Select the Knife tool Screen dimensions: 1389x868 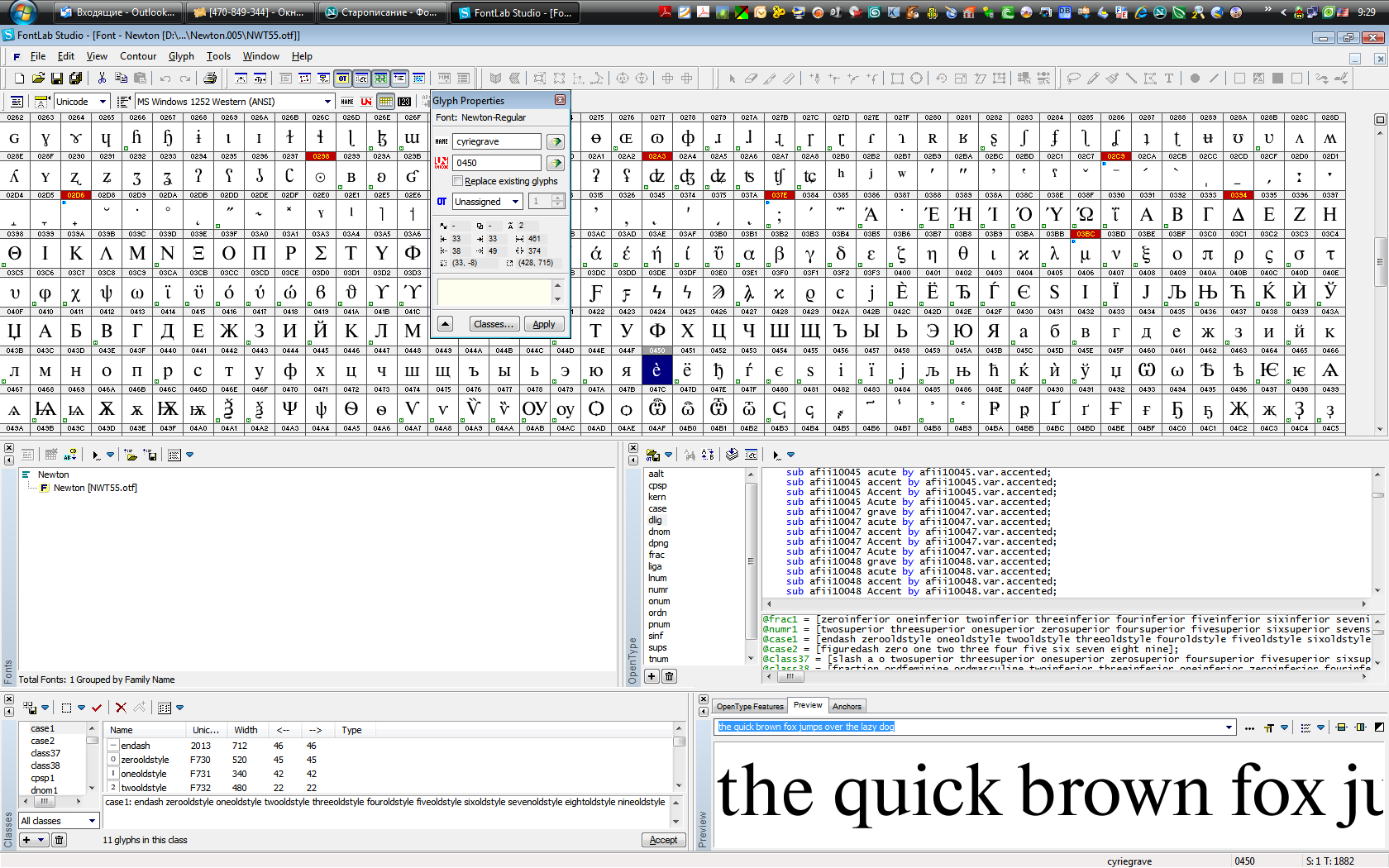coord(770,79)
